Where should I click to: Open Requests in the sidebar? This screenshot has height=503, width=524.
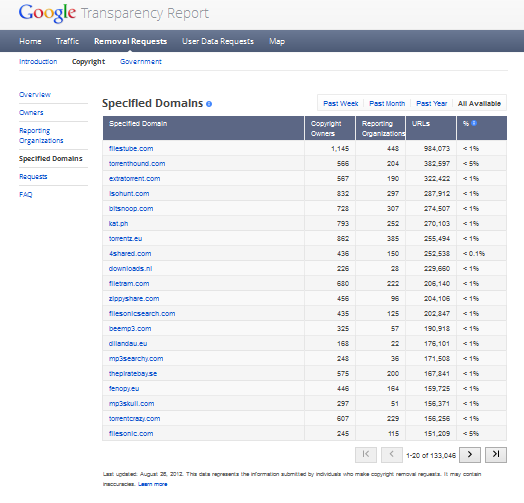tap(33, 176)
